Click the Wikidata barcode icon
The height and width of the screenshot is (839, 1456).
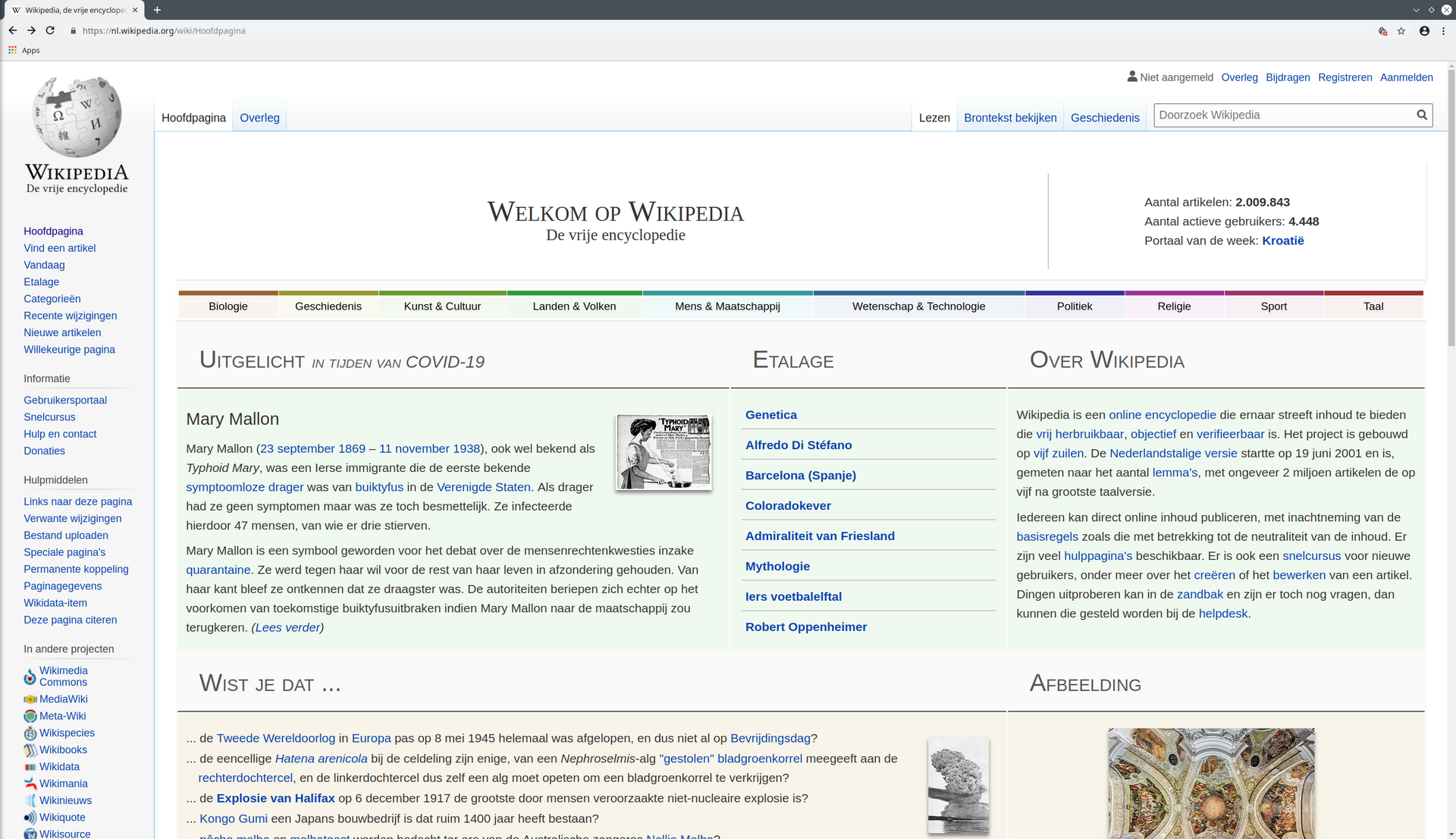click(x=30, y=767)
